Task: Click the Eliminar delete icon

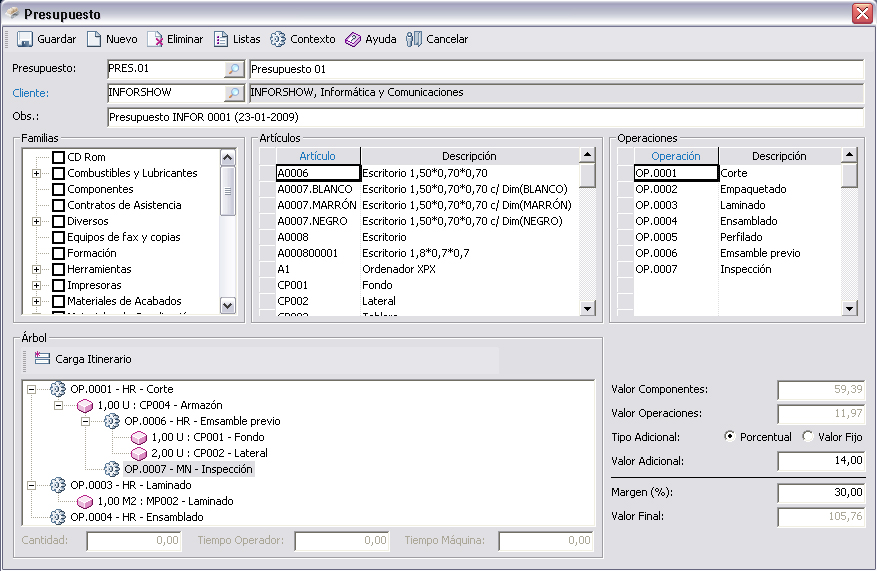Action: click(155, 40)
